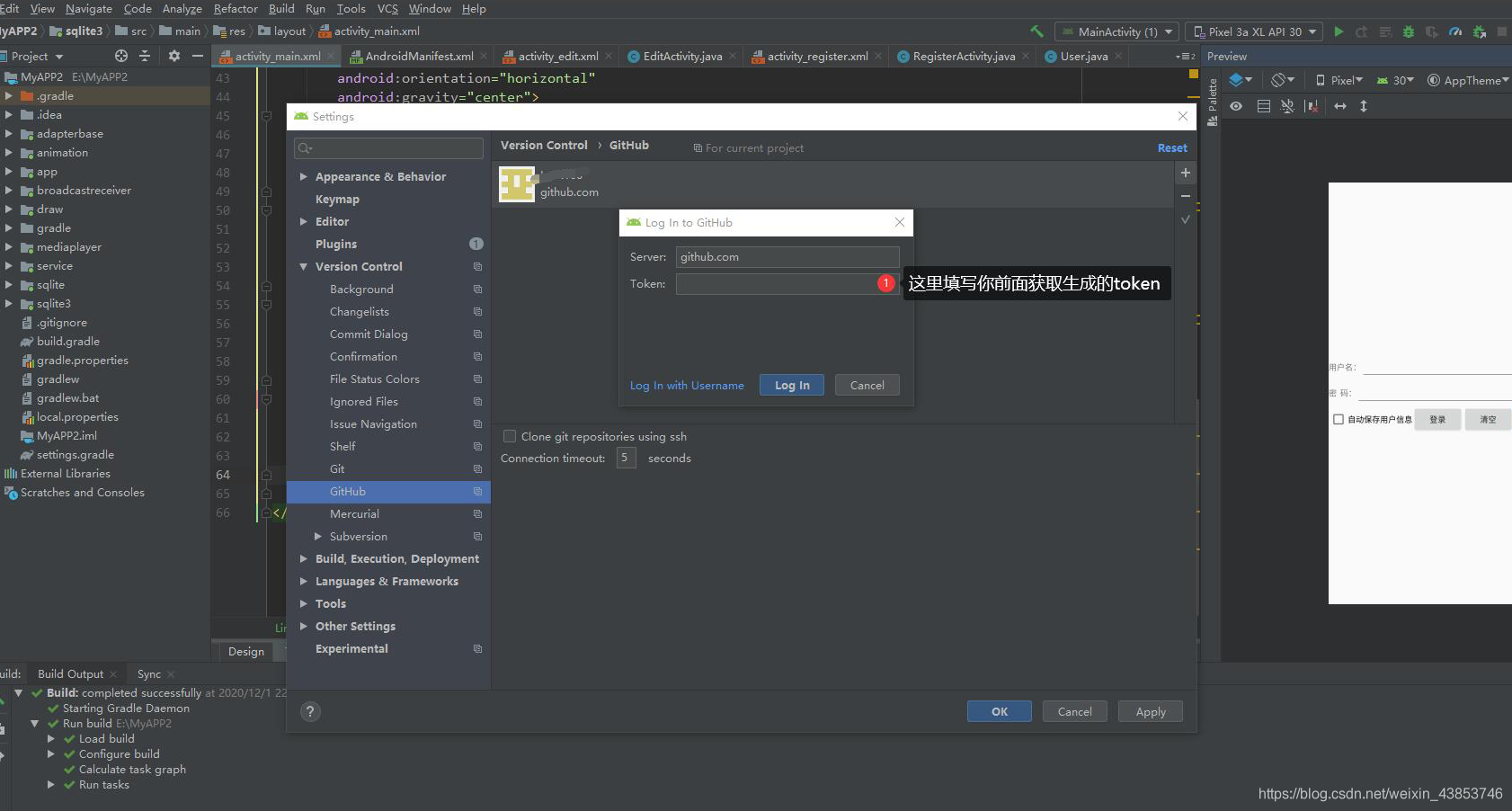Enable Clone git repositories using ssh checkbox
Image resolution: width=1512 pixels, height=811 pixels.
[x=510, y=436]
